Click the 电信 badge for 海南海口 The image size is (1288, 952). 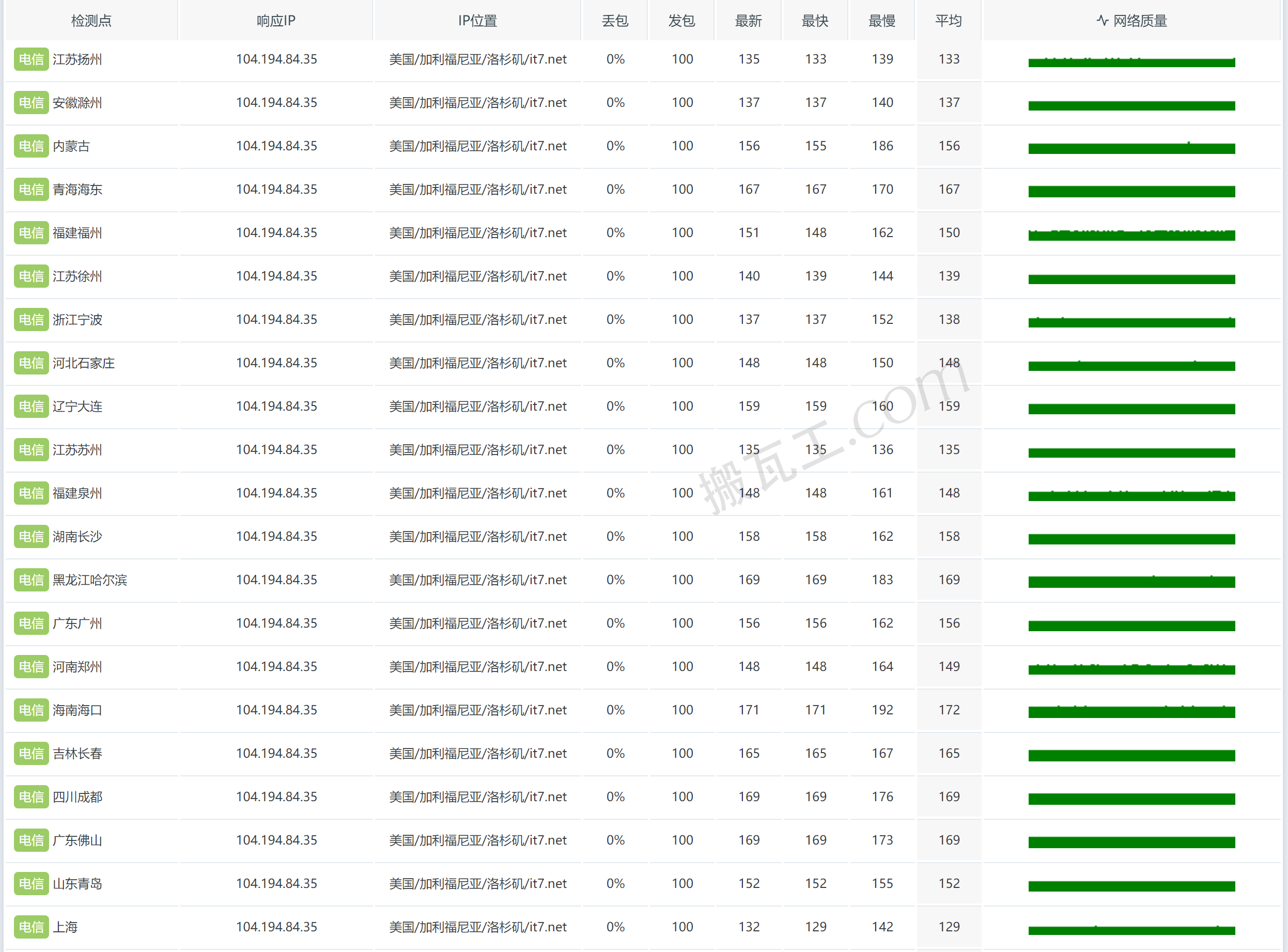(x=31, y=710)
